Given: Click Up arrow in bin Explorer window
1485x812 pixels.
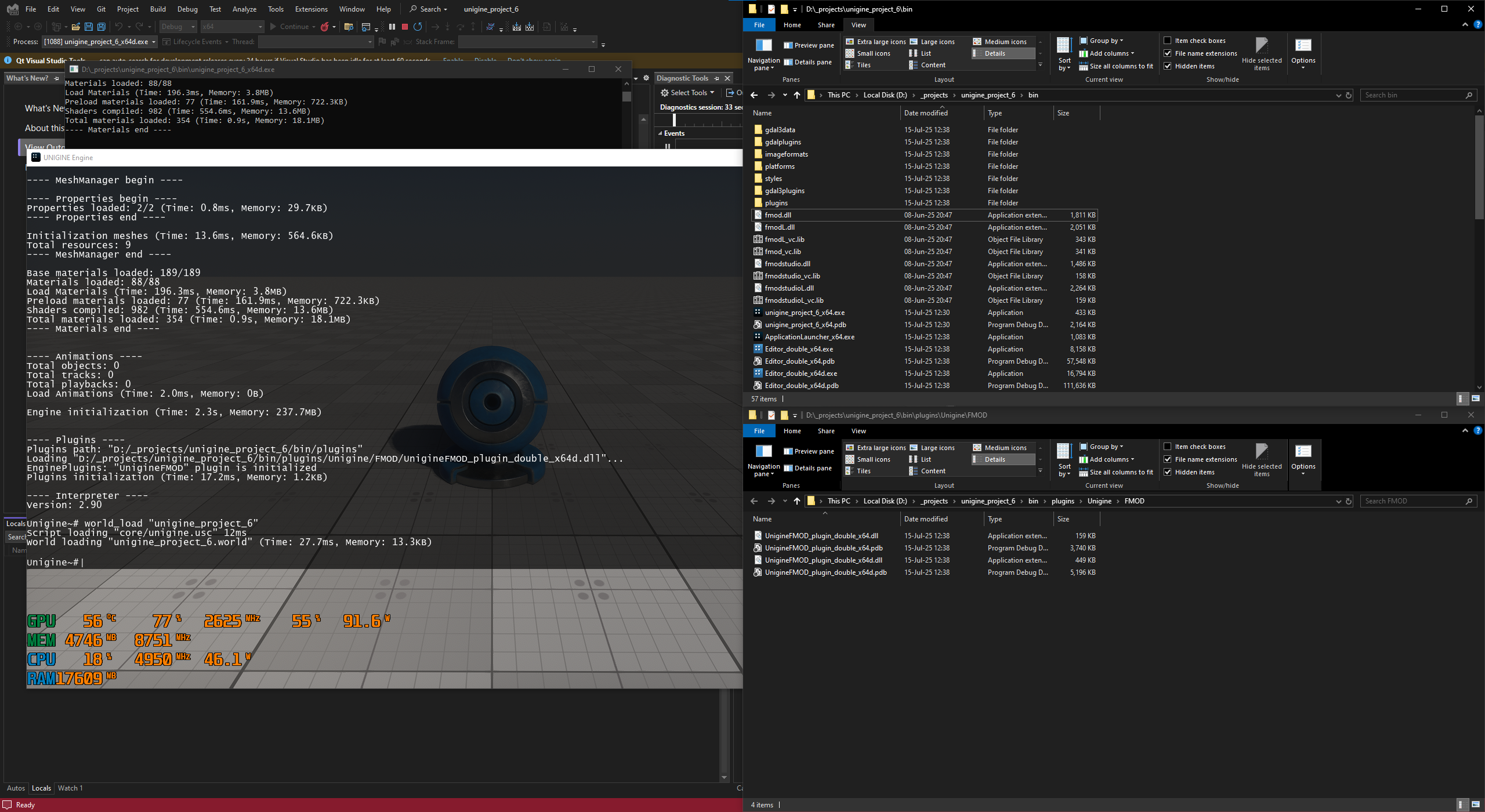Looking at the screenshot, I should point(797,95).
